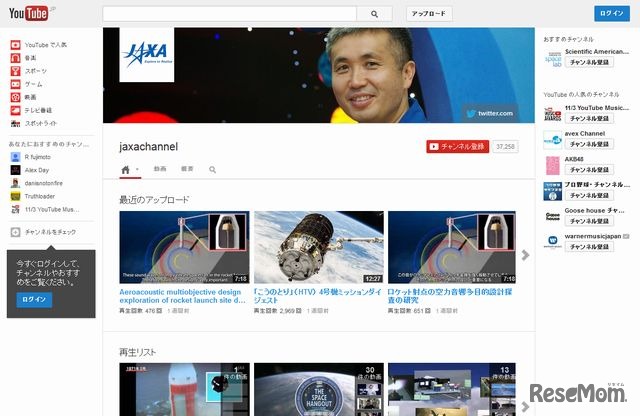This screenshot has width=640, height=416.
Task: Expand the dropdown arrow beside home tab
Action: (x=137, y=169)
